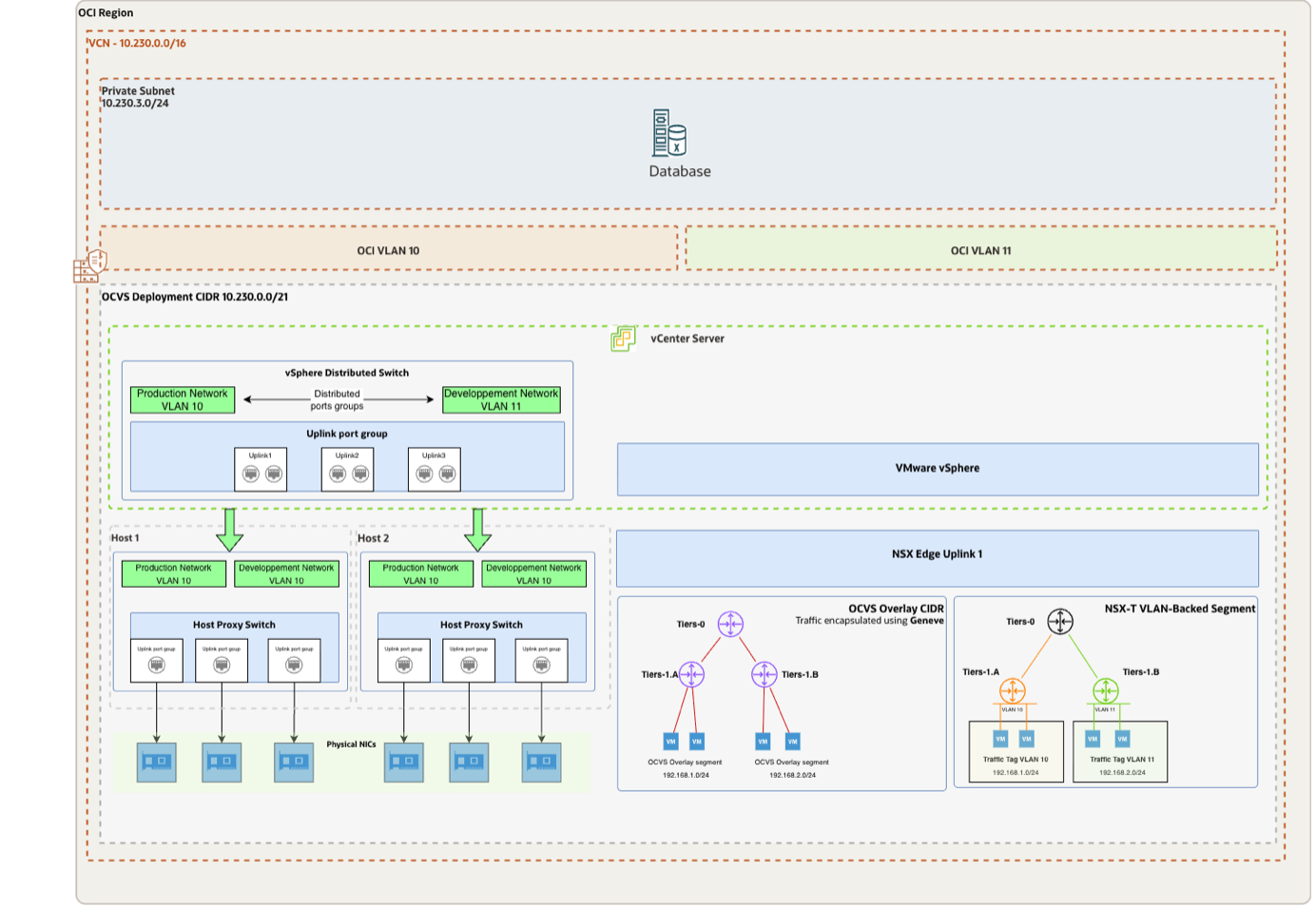Click the vCenter Server icon

click(x=623, y=338)
